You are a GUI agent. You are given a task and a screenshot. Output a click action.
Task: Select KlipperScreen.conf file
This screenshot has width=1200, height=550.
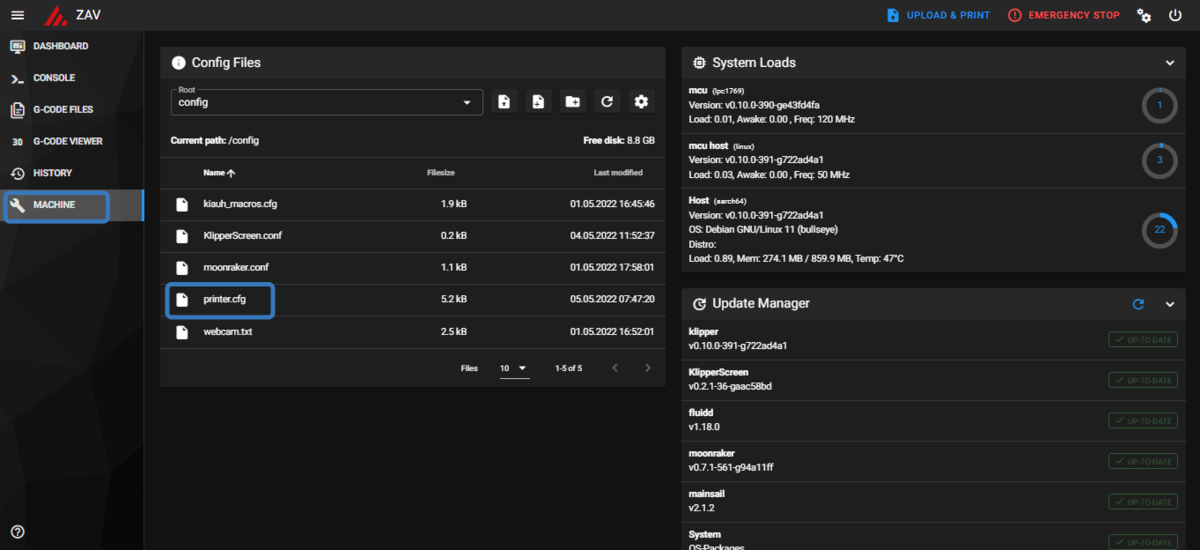coord(413,236)
